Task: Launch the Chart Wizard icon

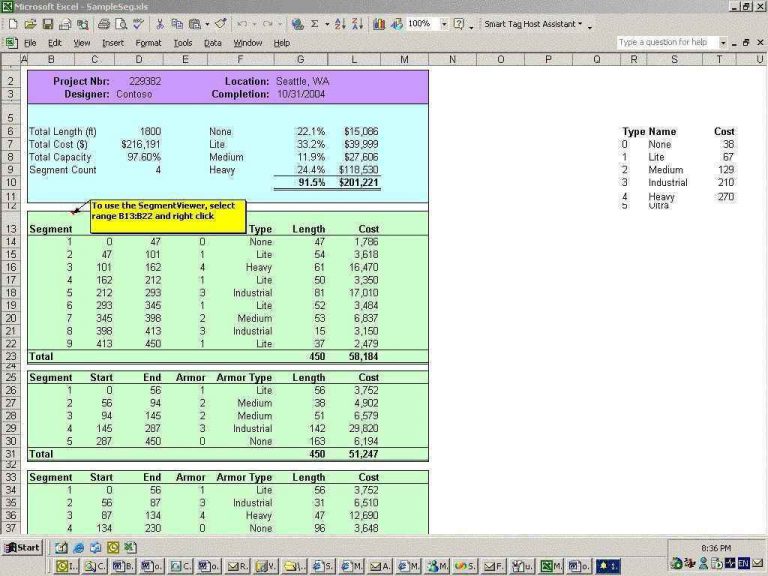Action: [379, 23]
